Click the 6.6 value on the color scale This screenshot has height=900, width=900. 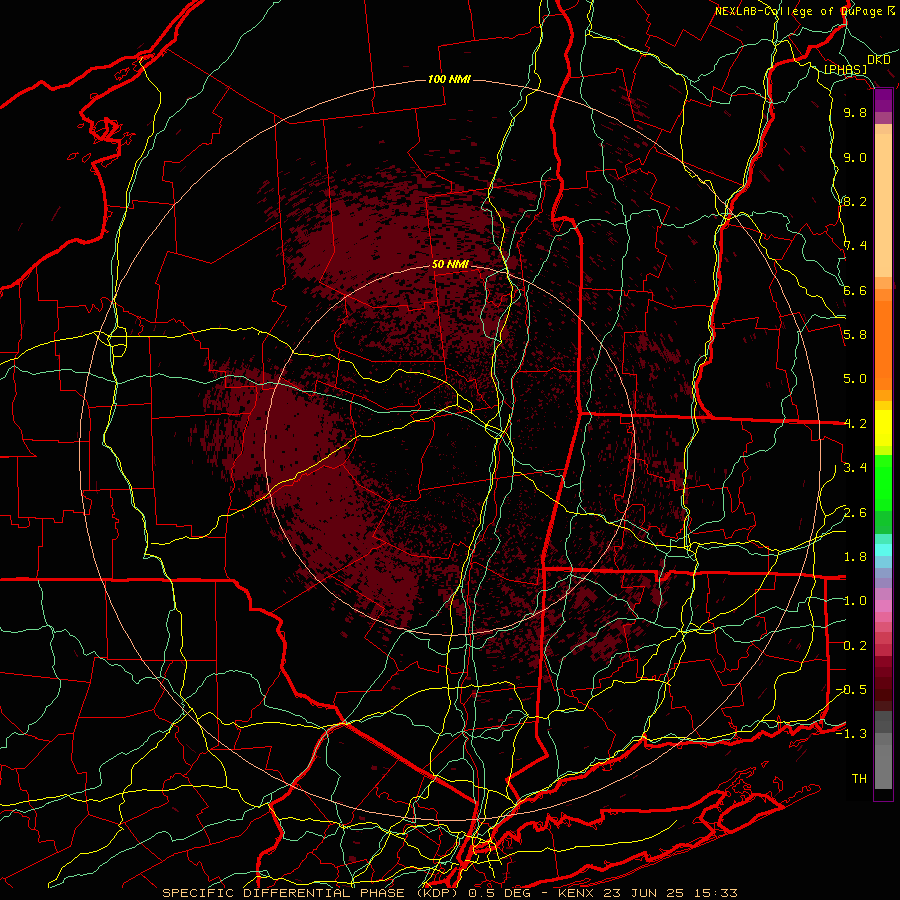click(855, 290)
